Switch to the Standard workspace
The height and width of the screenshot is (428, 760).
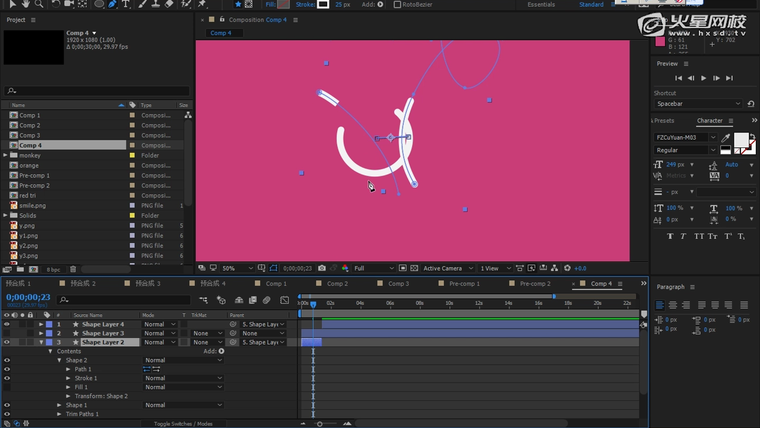[591, 4]
